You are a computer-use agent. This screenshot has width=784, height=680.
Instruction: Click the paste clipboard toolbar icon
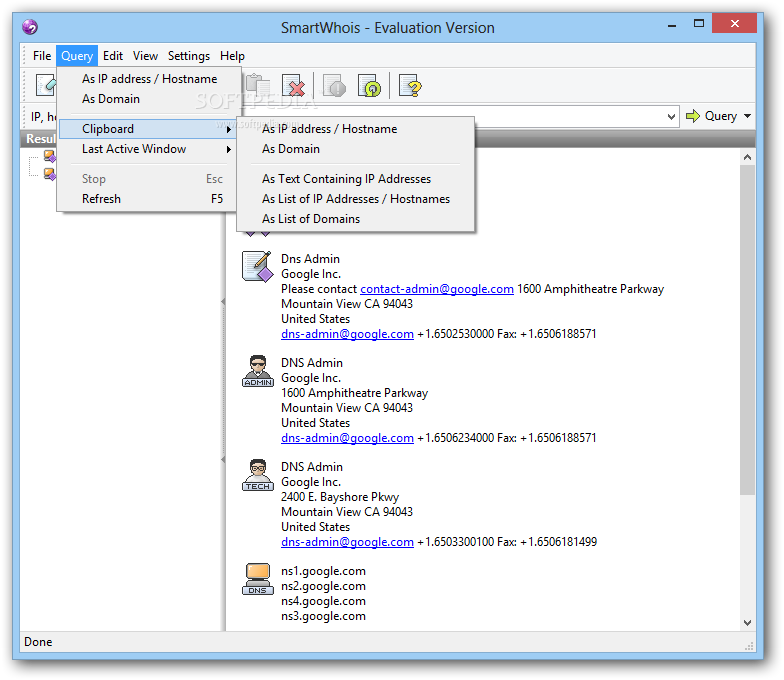[x=258, y=85]
